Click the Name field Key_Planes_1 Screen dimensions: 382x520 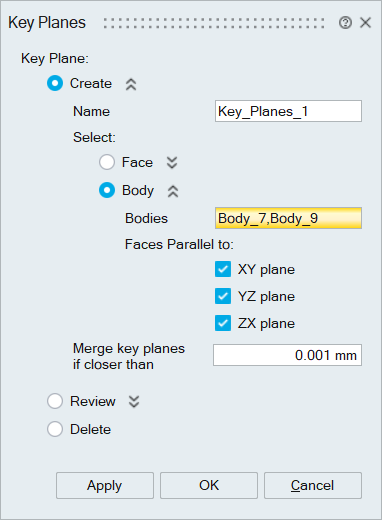[x=288, y=111]
